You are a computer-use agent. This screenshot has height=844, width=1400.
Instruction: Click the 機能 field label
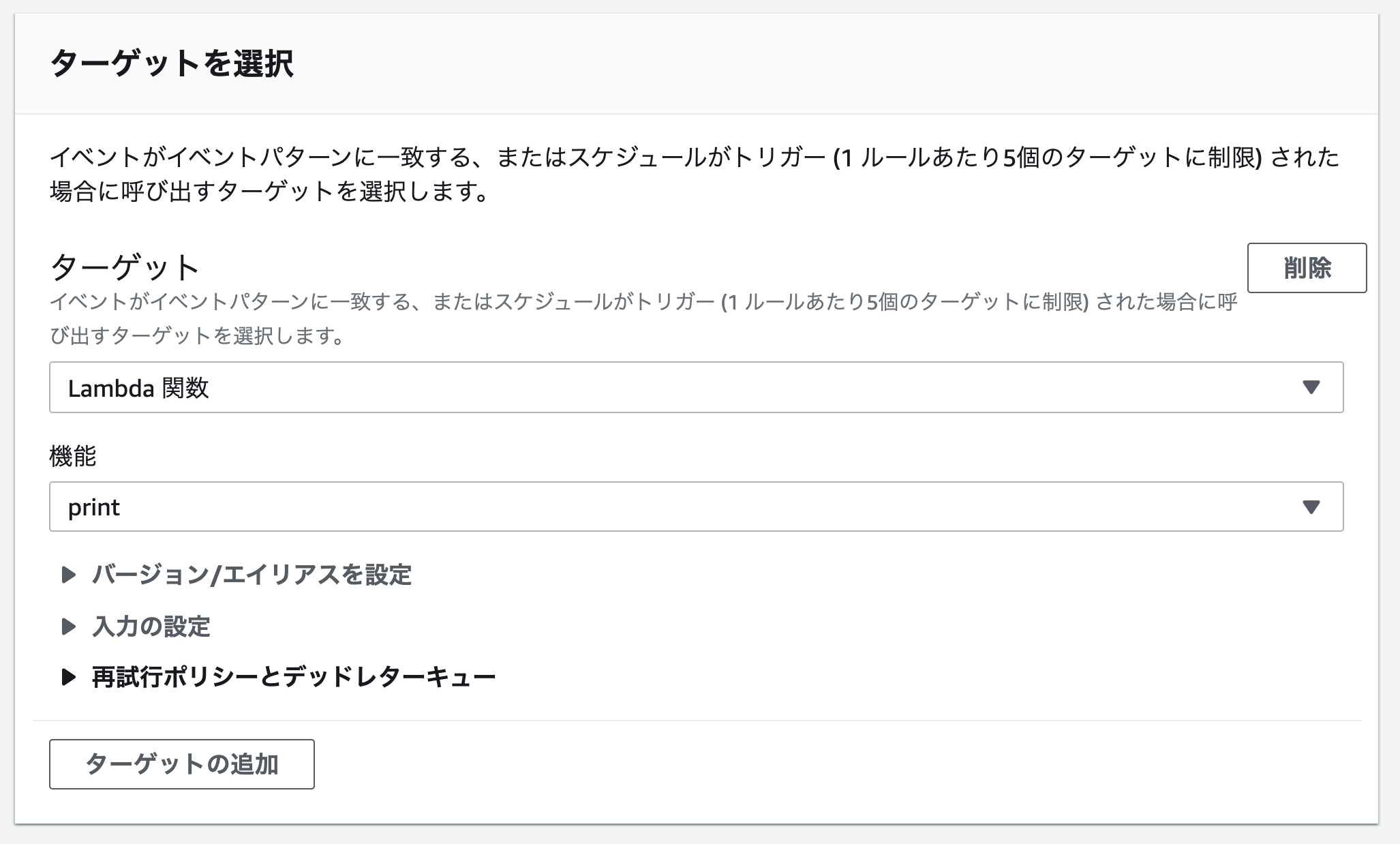pos(73,455)
